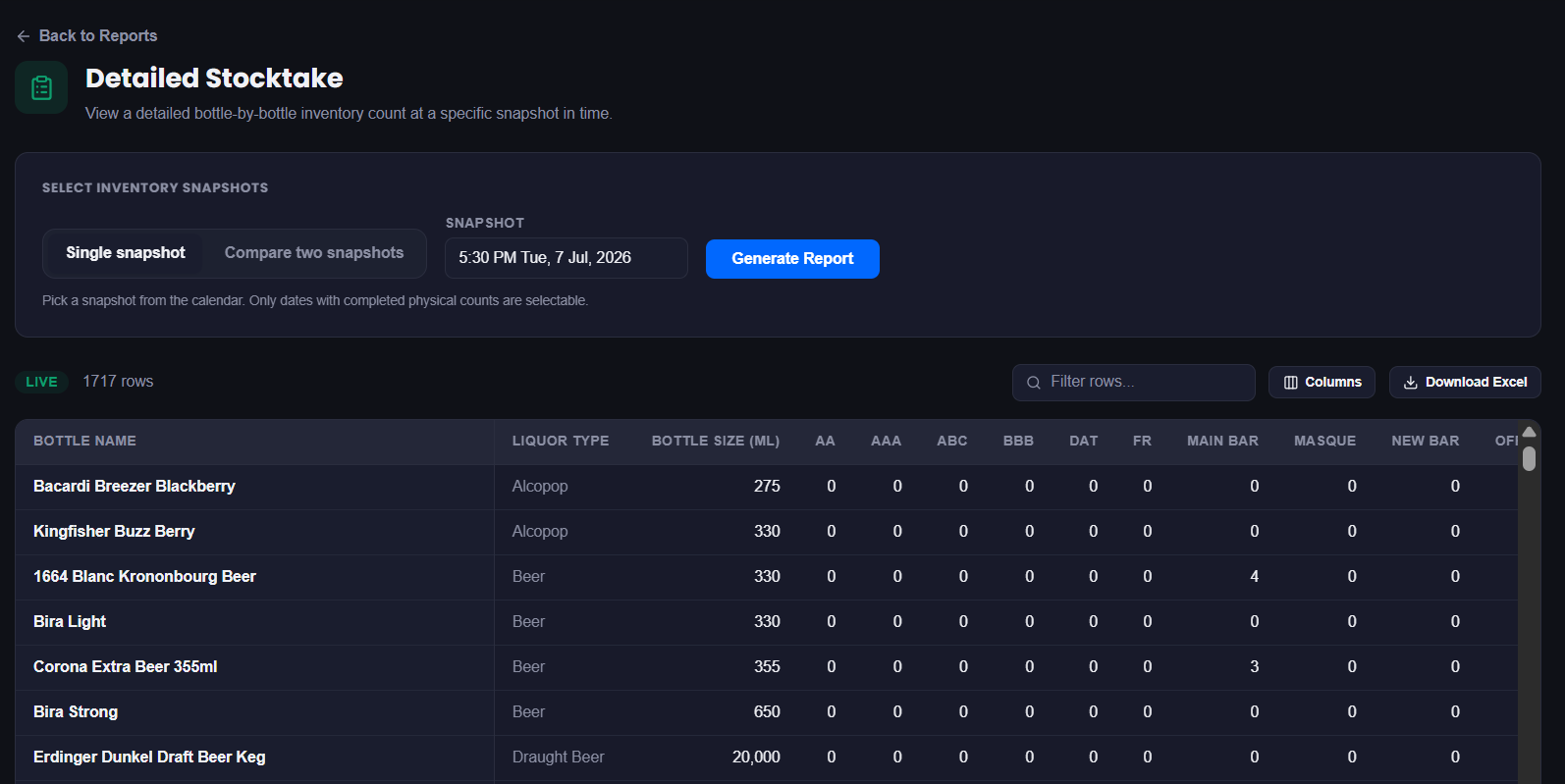
Task: Click bottle size 355 for Corona Extra
Action: pos(767,667)
